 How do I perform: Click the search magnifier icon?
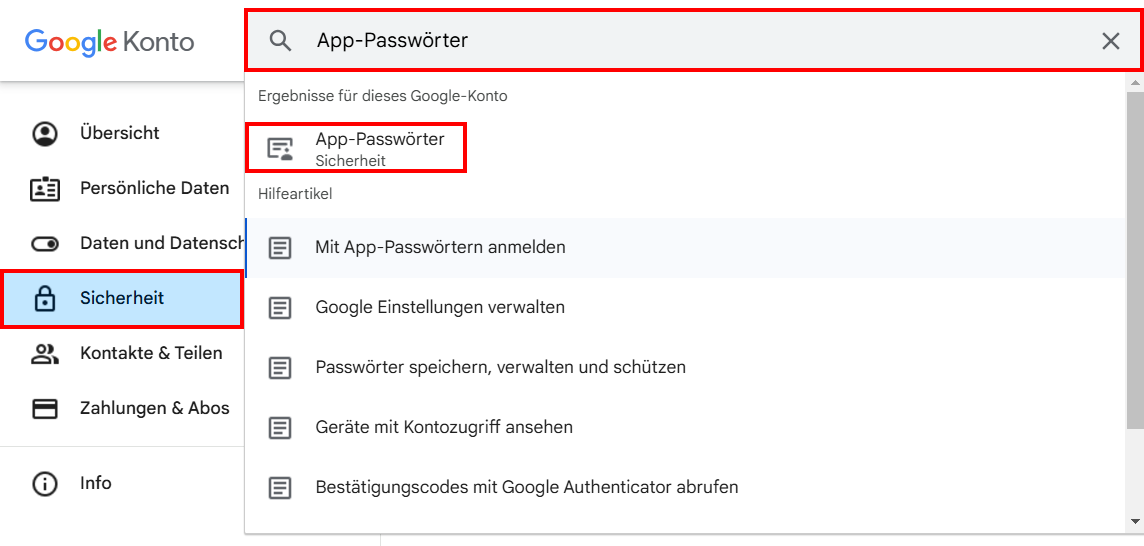tap(281, 41)
